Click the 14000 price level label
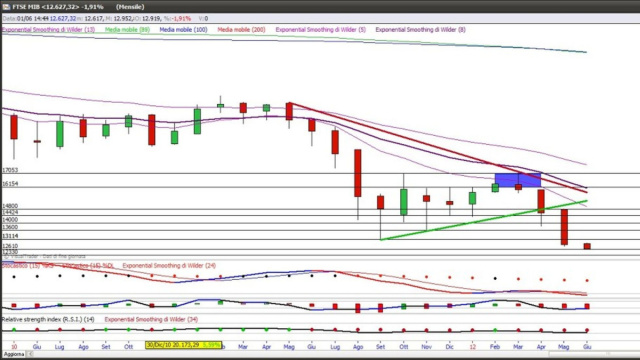 (x=10, y=220)
